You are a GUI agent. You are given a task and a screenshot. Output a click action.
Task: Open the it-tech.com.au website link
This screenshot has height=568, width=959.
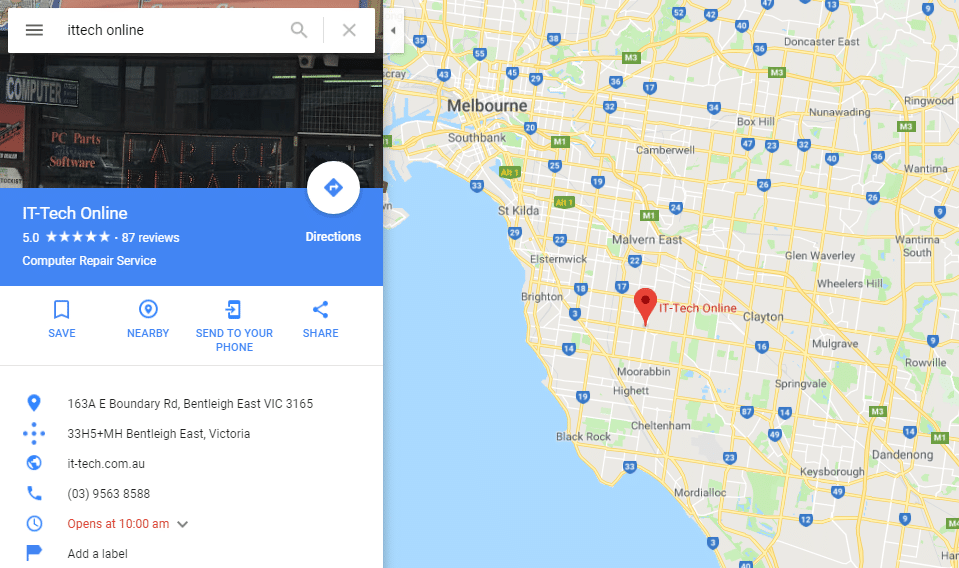(106, 463)
